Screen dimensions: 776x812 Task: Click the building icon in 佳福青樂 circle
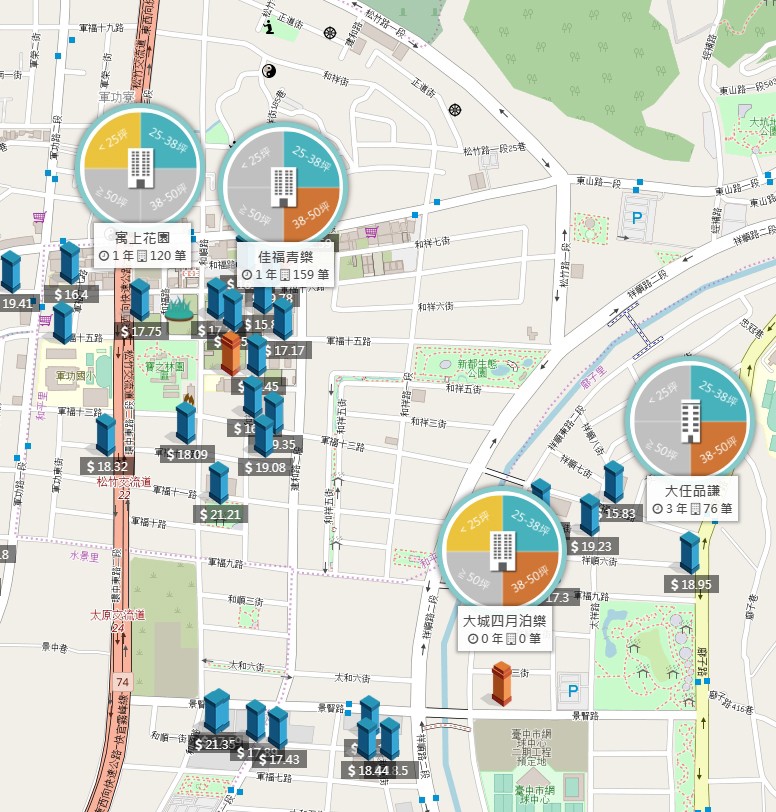283,187
